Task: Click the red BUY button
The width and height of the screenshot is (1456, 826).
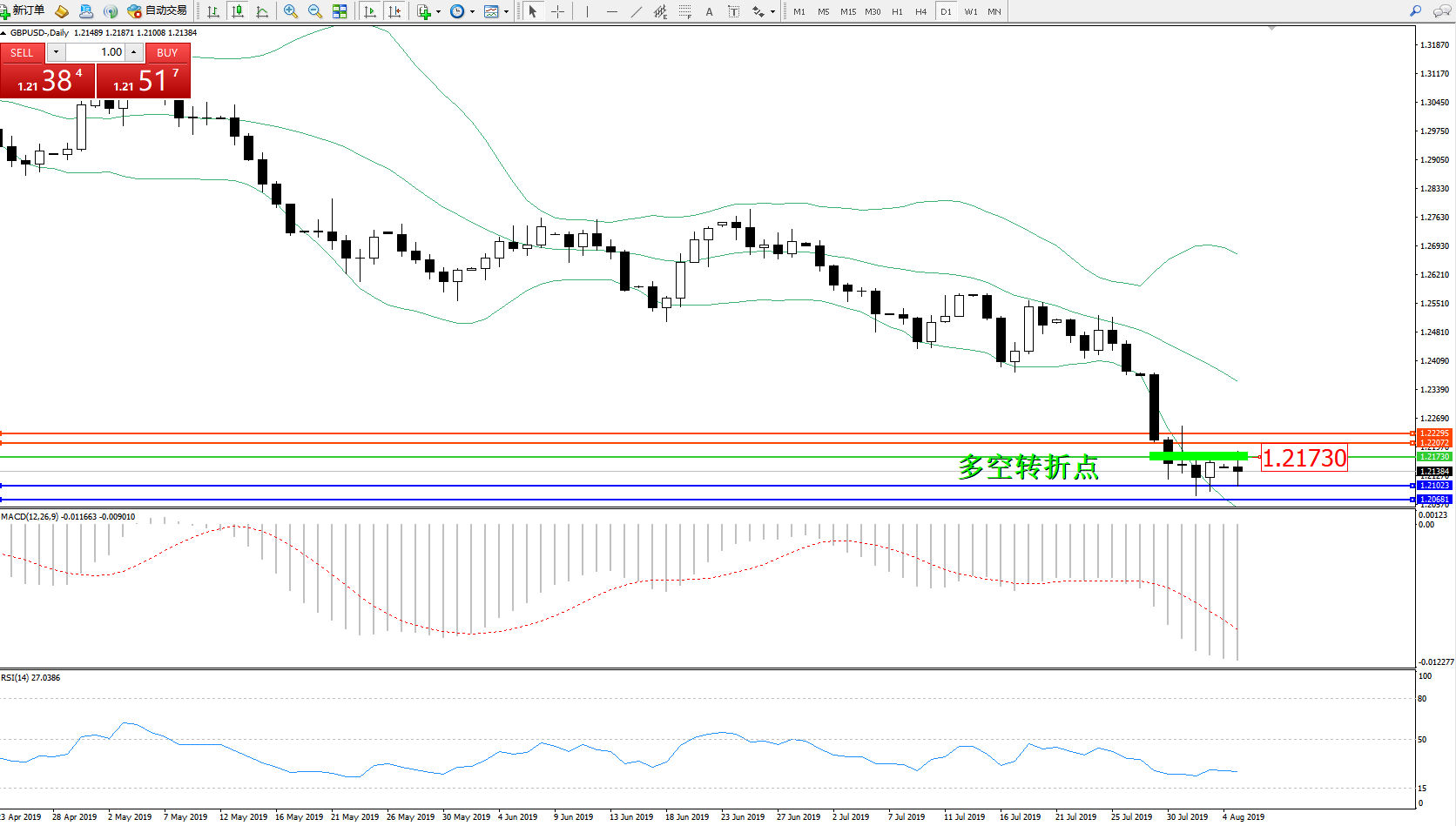Action: point(167,52)
